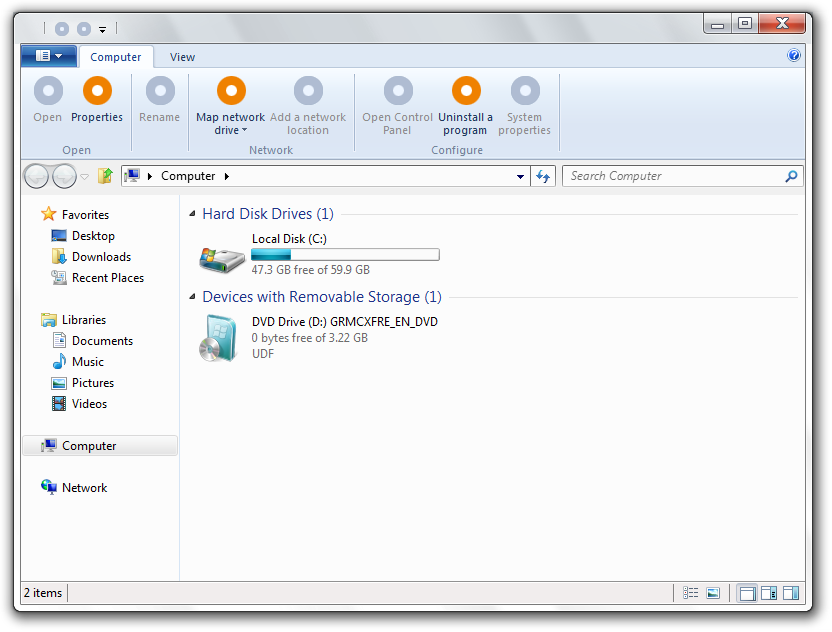The width and height of the screenshot is (832, 632).
Task: Click the DVD Drive (D:) icon
Action: (219, 339)
